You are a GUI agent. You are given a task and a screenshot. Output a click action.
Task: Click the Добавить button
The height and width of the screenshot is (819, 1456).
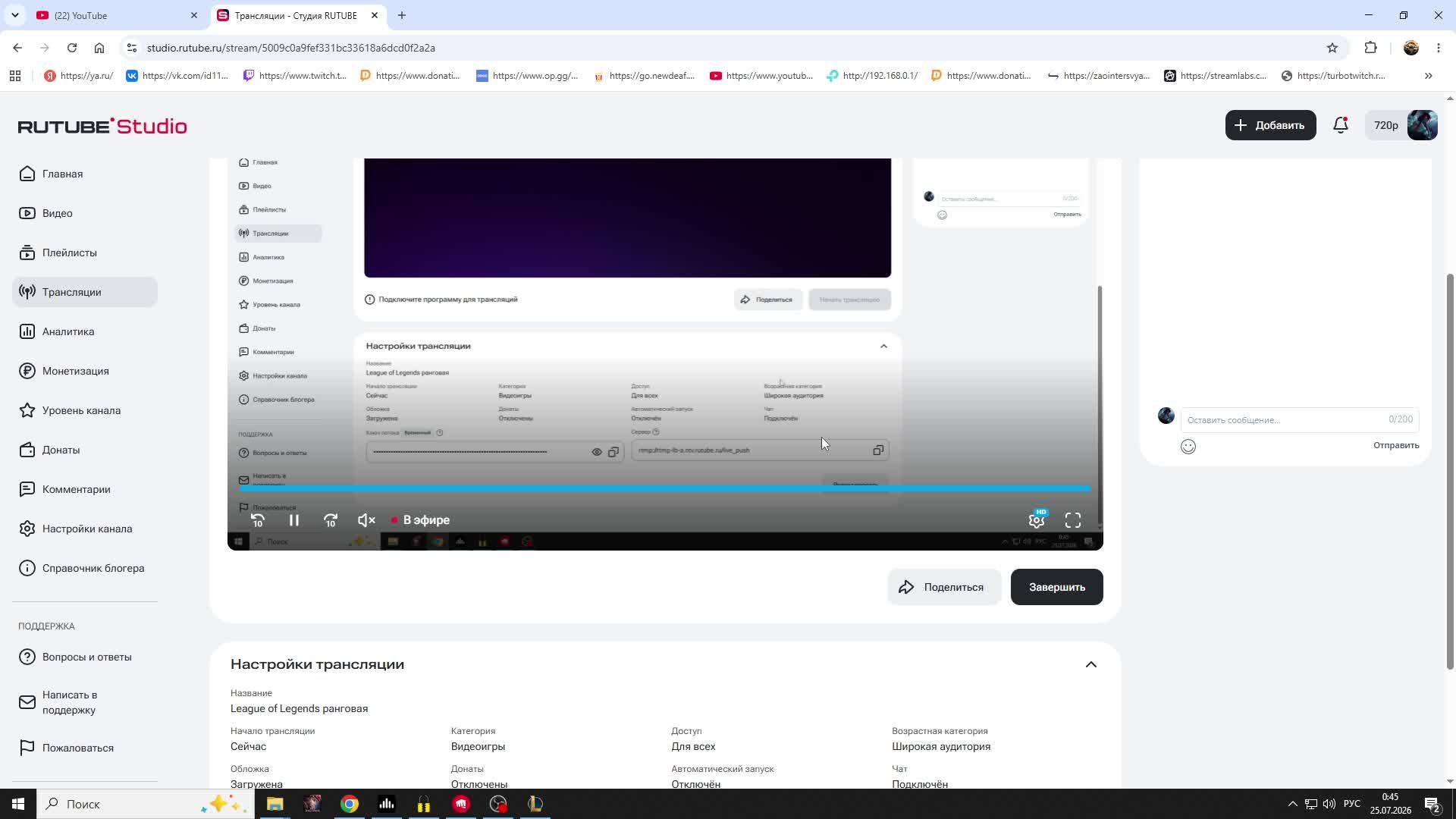click(x=1270, y=125)
